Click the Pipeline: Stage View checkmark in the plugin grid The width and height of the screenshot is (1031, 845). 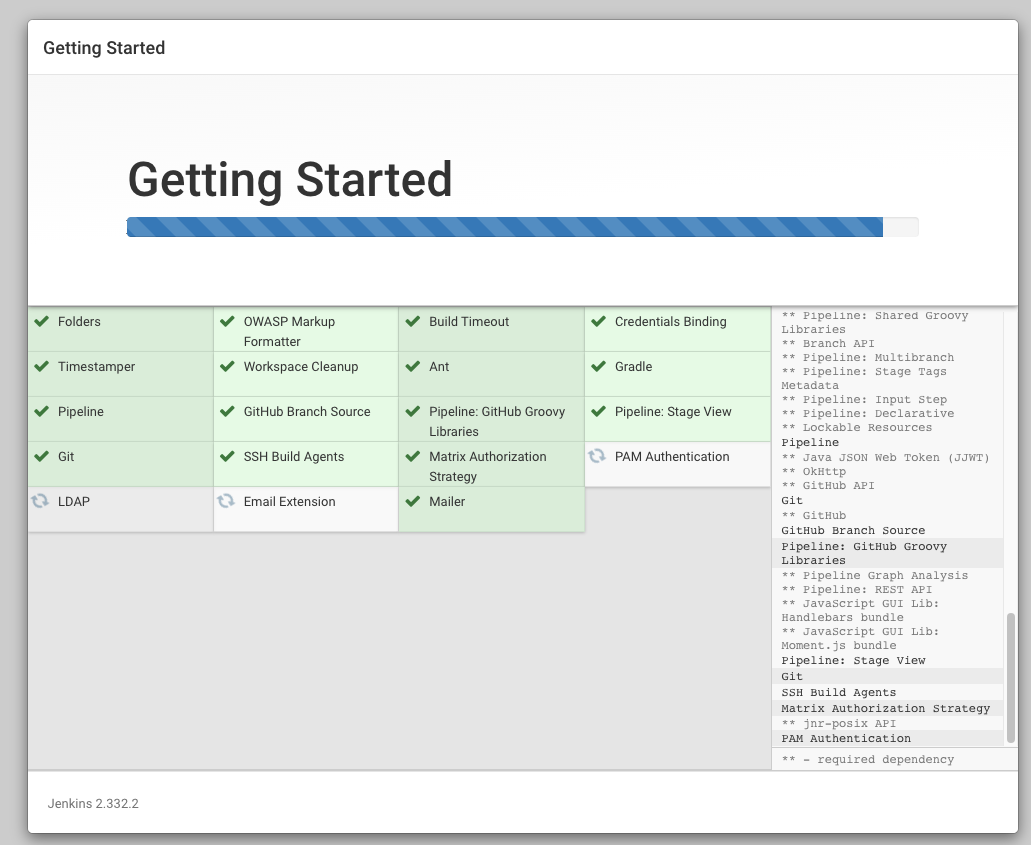(598, 412)
